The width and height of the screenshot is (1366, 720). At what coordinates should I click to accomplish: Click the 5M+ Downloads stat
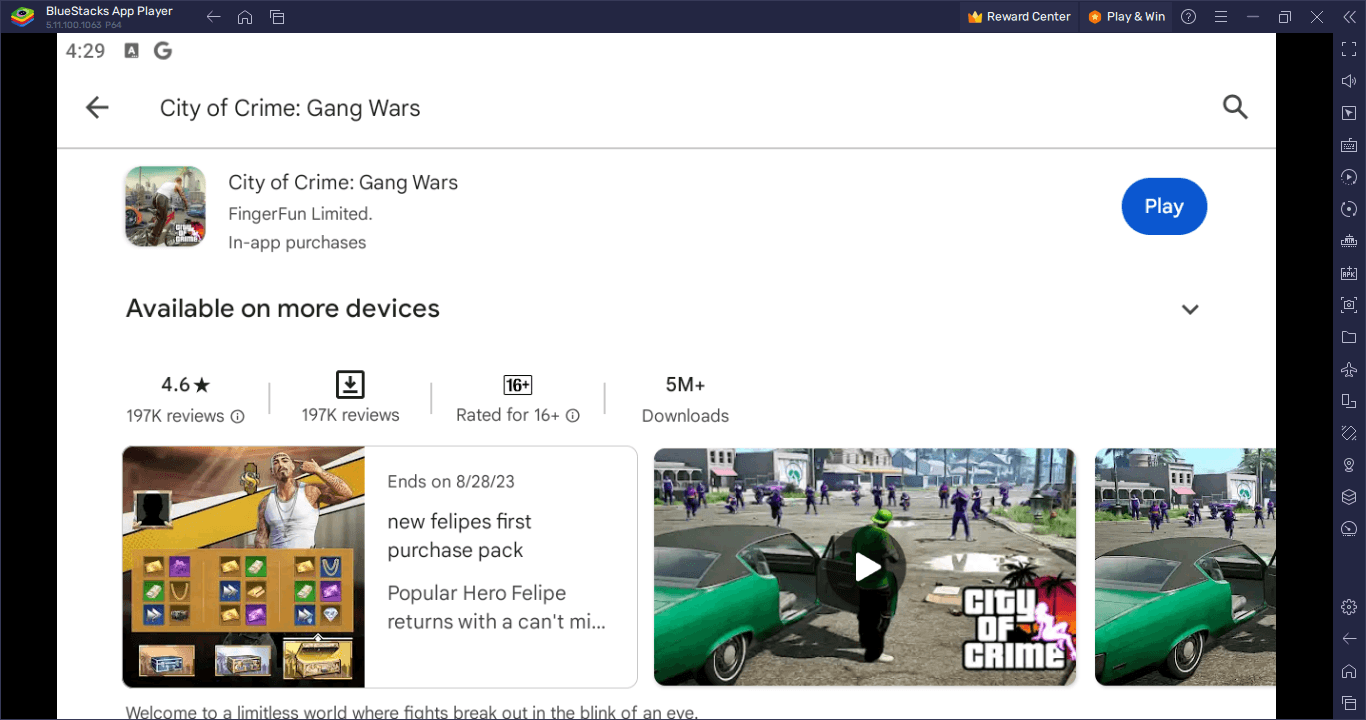click(x=685, y=399)
